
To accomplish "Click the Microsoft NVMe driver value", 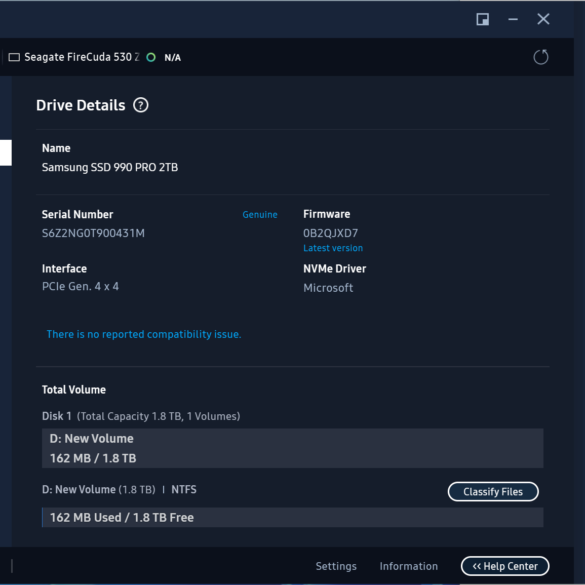I will pos(328,288).
